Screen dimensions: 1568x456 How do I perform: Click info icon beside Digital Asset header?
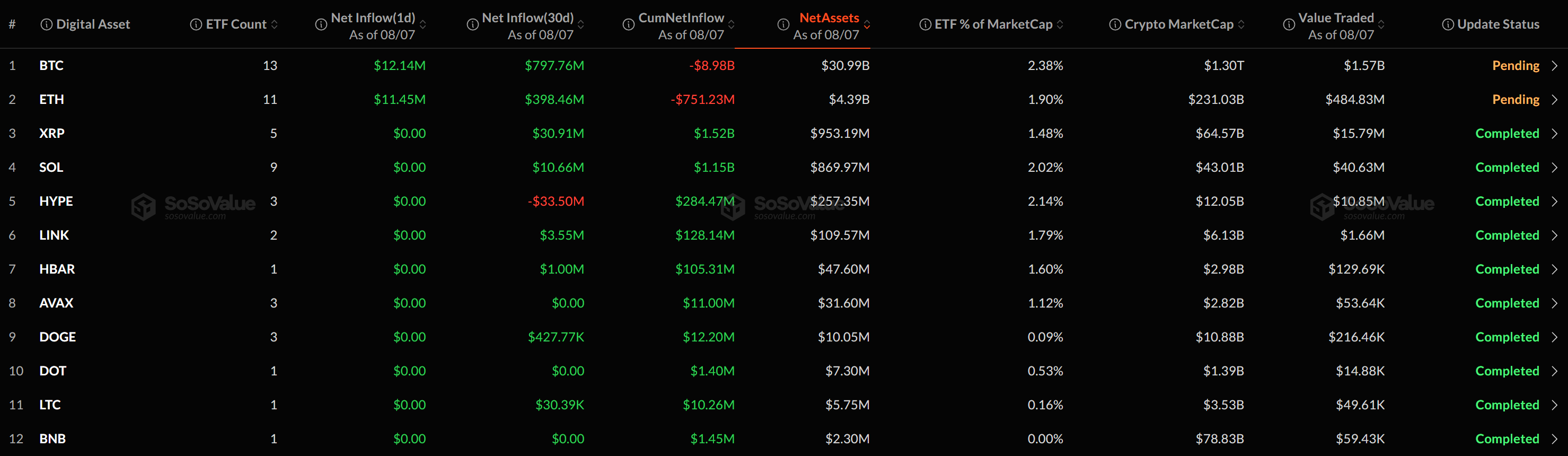click(x=46, y=24)
